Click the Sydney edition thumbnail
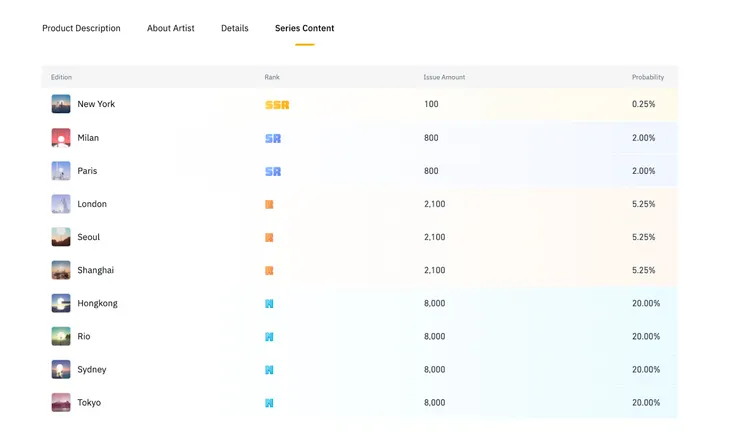 click(61, 369)
